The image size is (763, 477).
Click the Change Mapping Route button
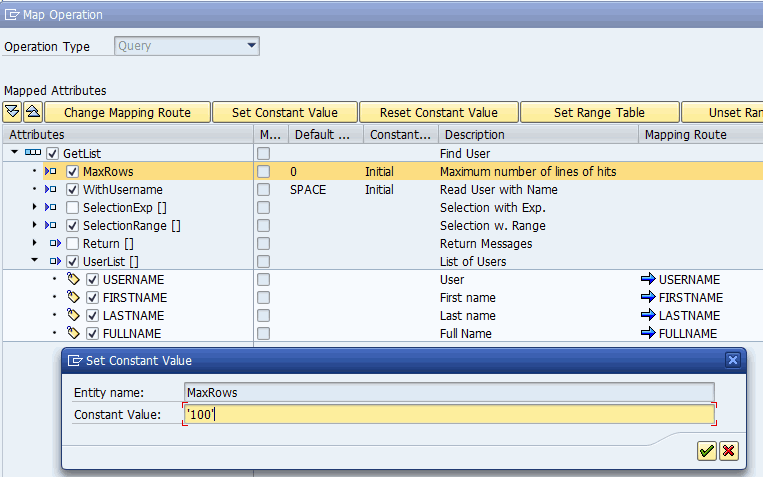127,112
